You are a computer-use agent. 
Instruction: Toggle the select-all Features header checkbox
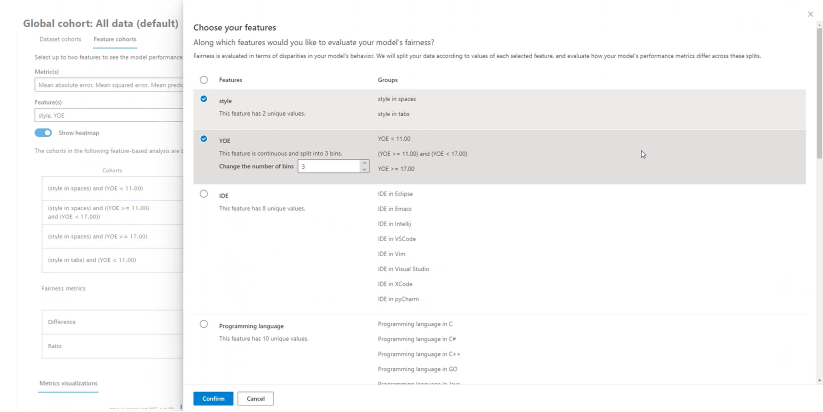point(204,79)
